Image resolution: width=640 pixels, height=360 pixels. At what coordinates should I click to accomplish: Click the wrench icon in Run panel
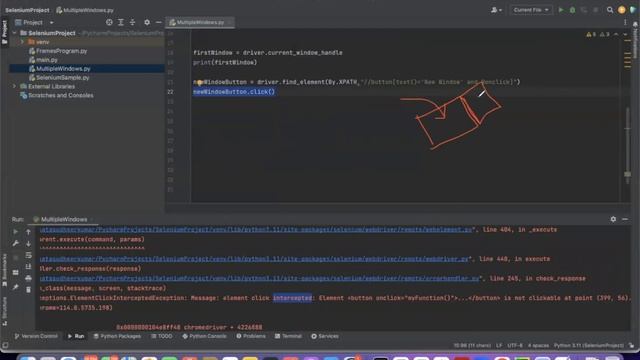point(16,243)
